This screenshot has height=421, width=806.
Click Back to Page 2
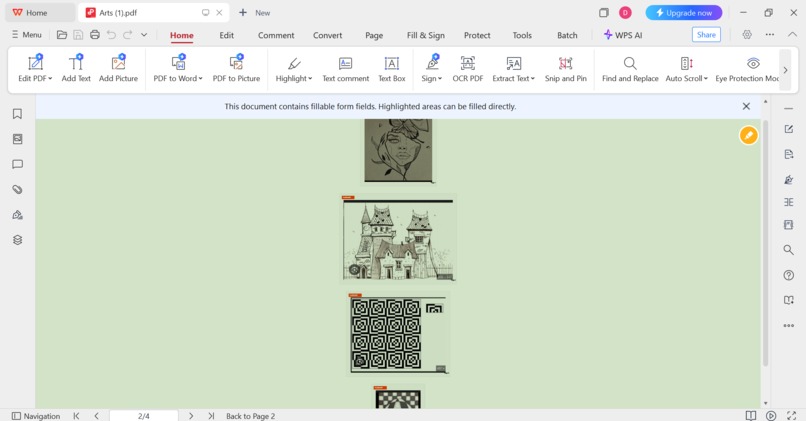[250, 416]
